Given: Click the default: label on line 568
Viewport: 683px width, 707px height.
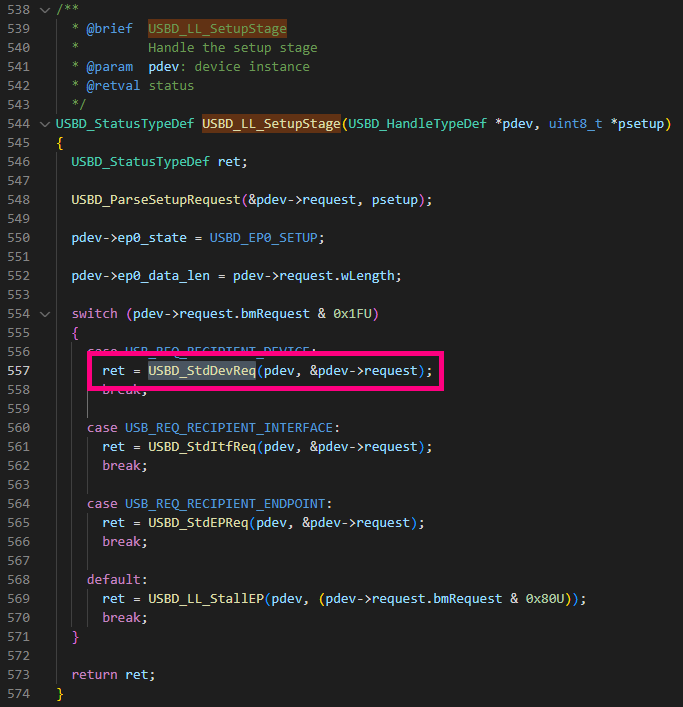Looking at the screenshot, I should pos(117,579).
